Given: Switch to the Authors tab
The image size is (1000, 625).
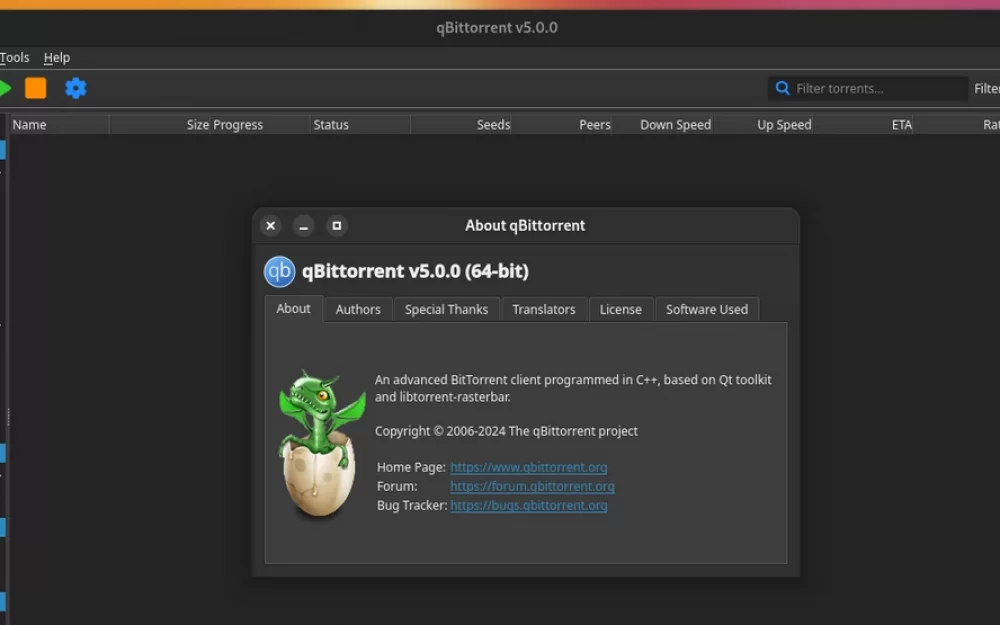Looking at the screenshot, I should click(357, 309).
